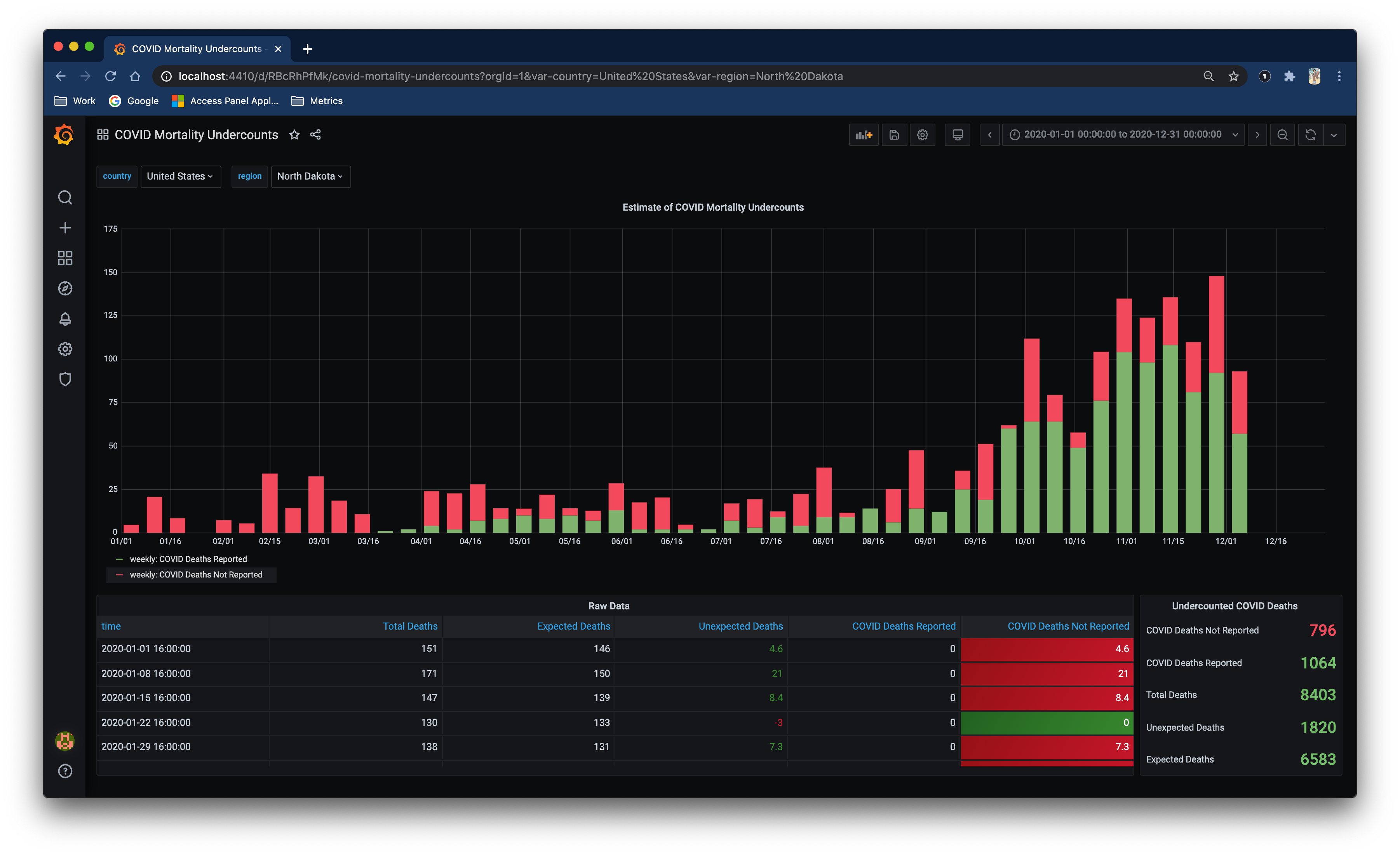
Task: Click the Create plus icon in sidebar
Action: [65, 228]
